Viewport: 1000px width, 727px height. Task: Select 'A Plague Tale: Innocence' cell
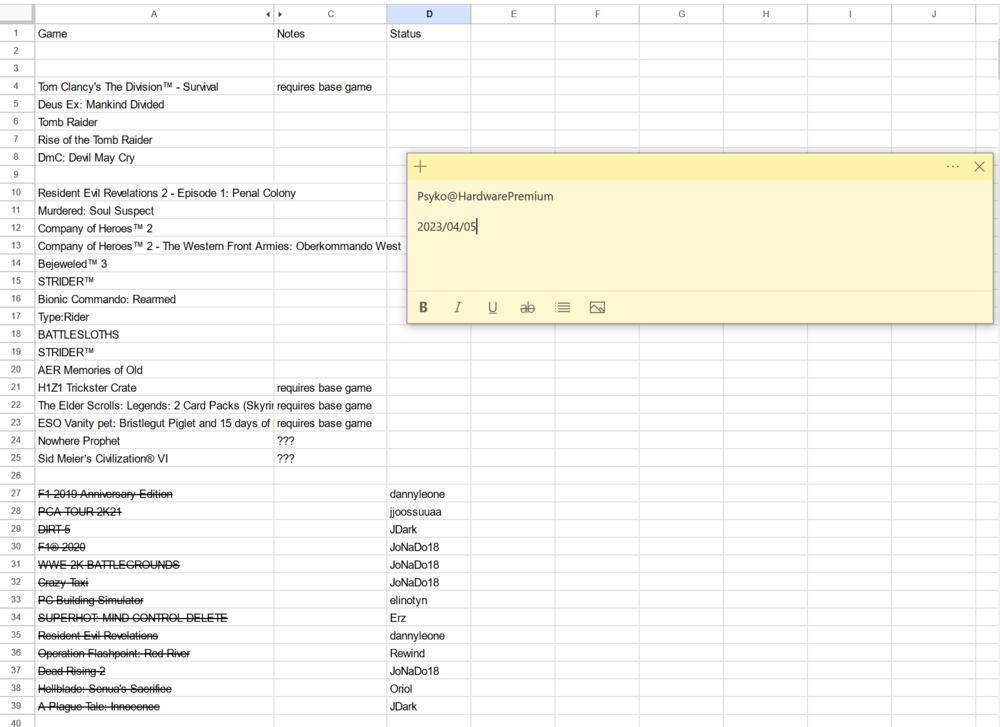coord(154,707)
